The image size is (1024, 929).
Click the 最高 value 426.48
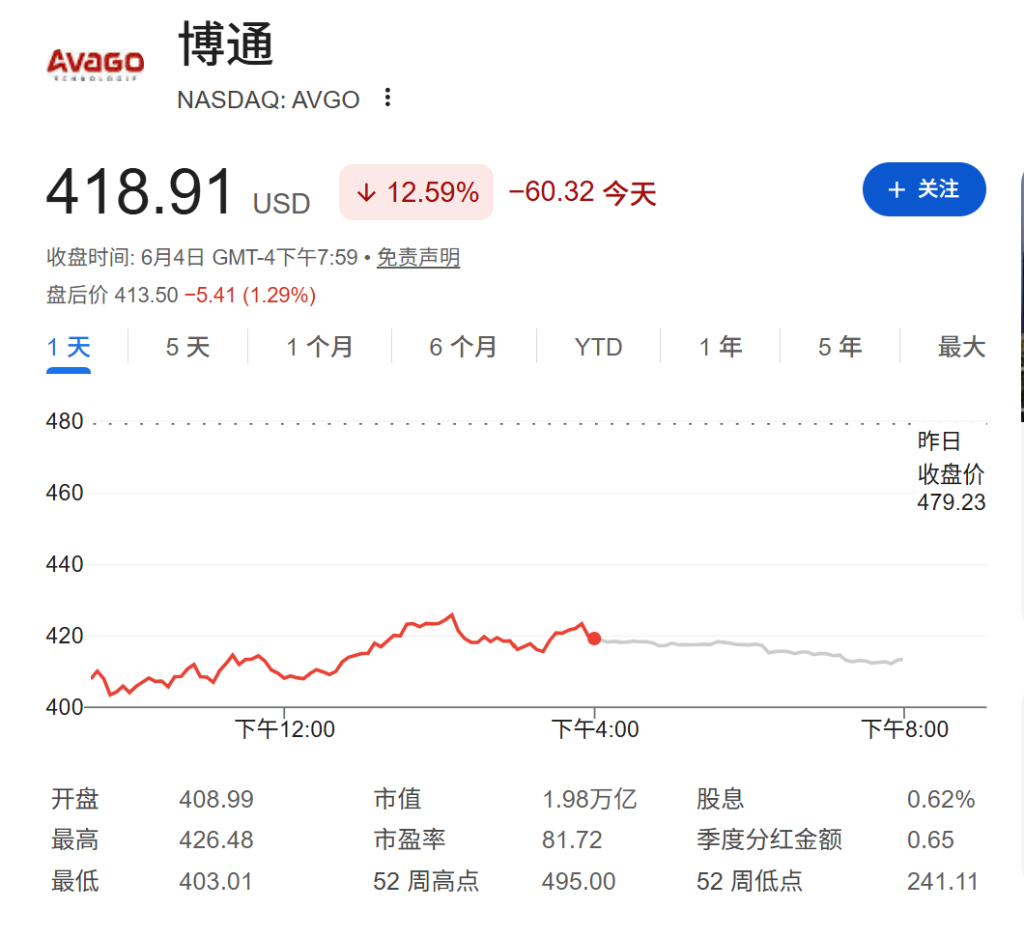[x=216, y=840]
